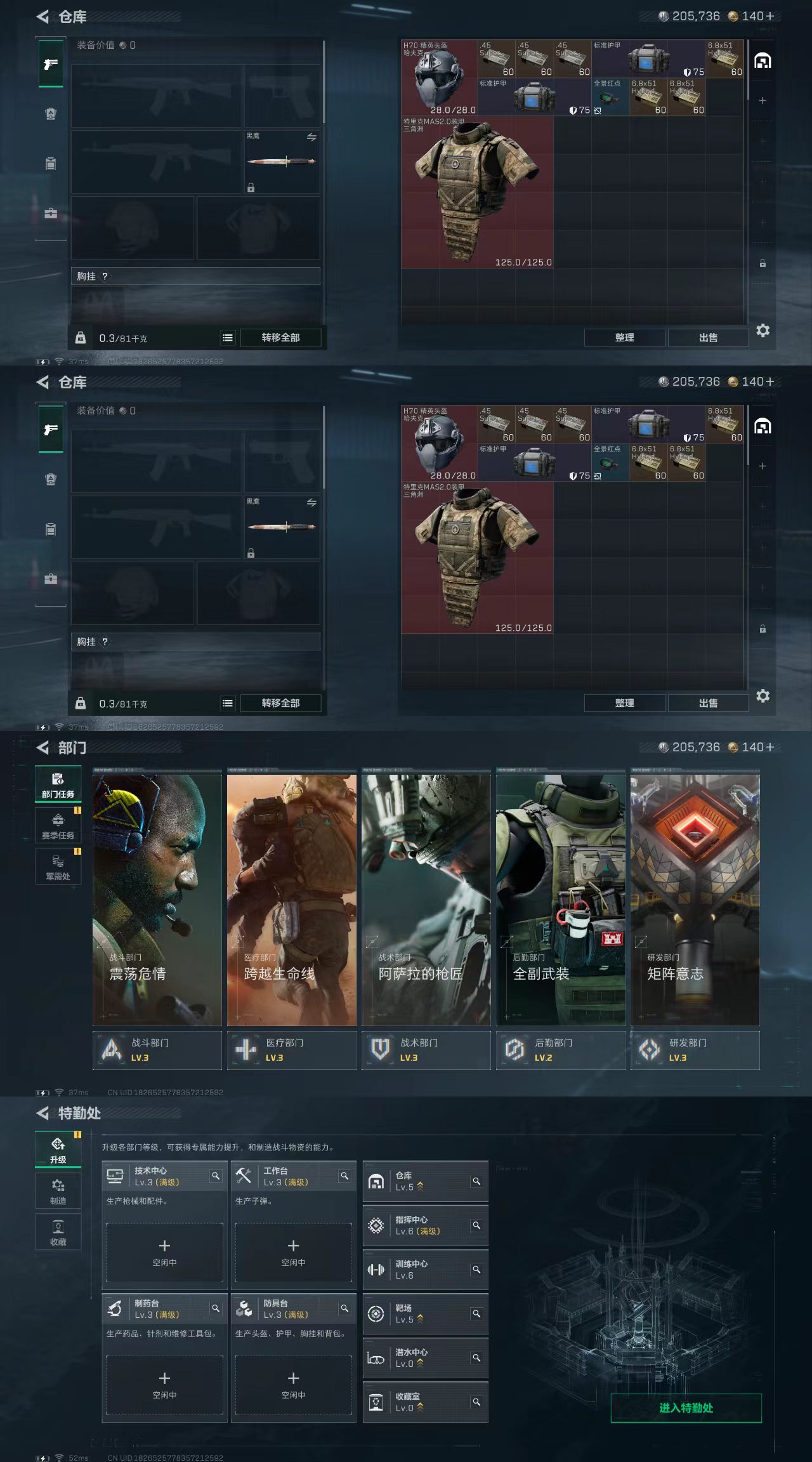Click magnifier on 训练中心 row
Viewport: 812px width, 1462px height.
pyautogui.click(x=476, y=1269)
